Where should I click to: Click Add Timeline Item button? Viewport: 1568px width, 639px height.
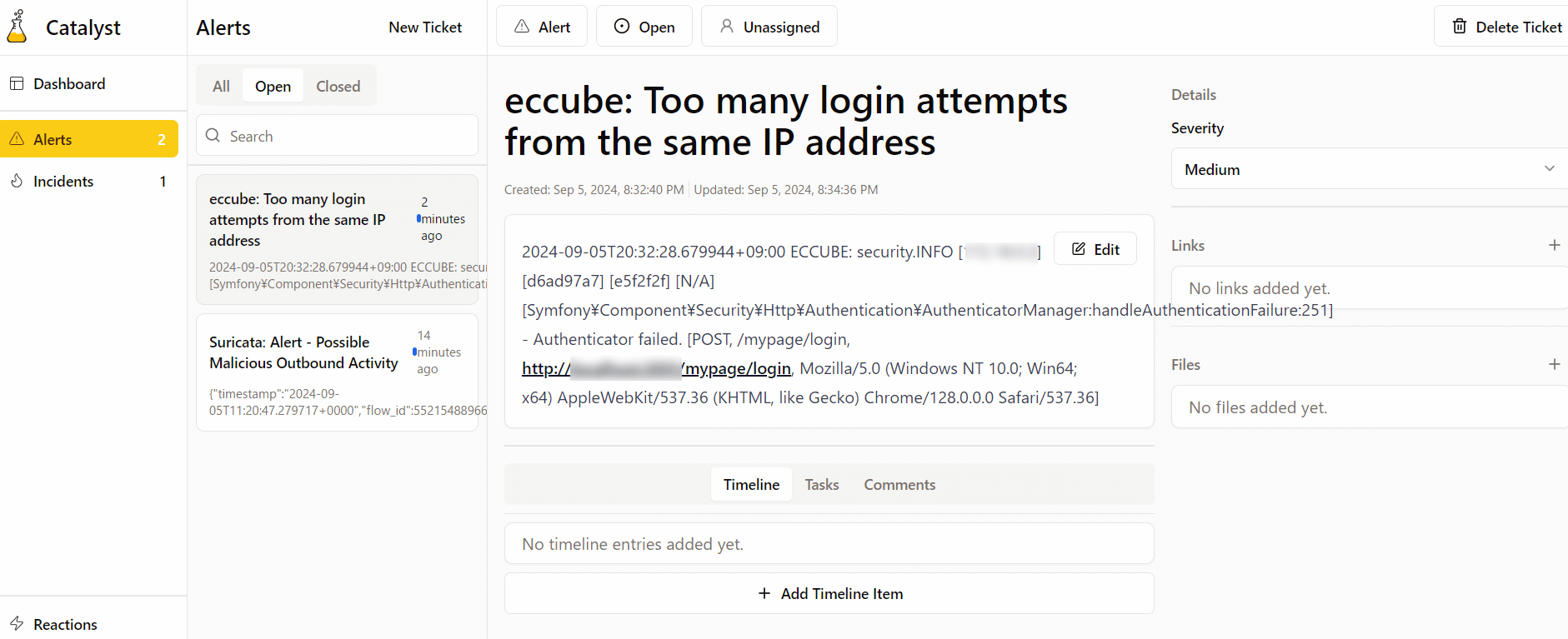pyautogui.click(x=829, y=593)
